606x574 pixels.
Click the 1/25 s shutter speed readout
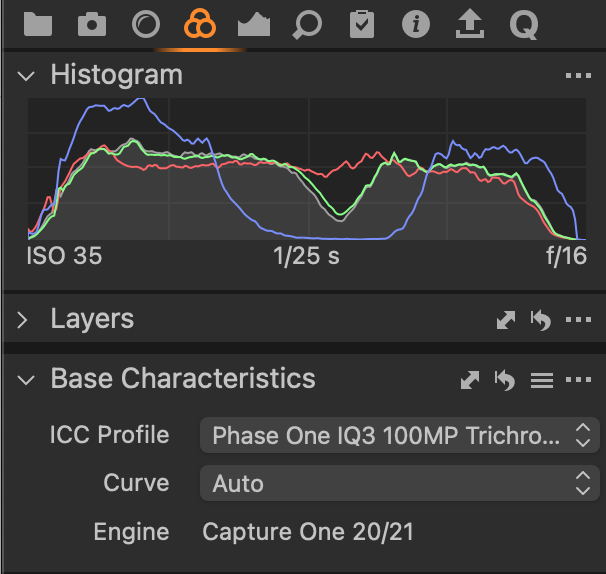coord(306,256)
